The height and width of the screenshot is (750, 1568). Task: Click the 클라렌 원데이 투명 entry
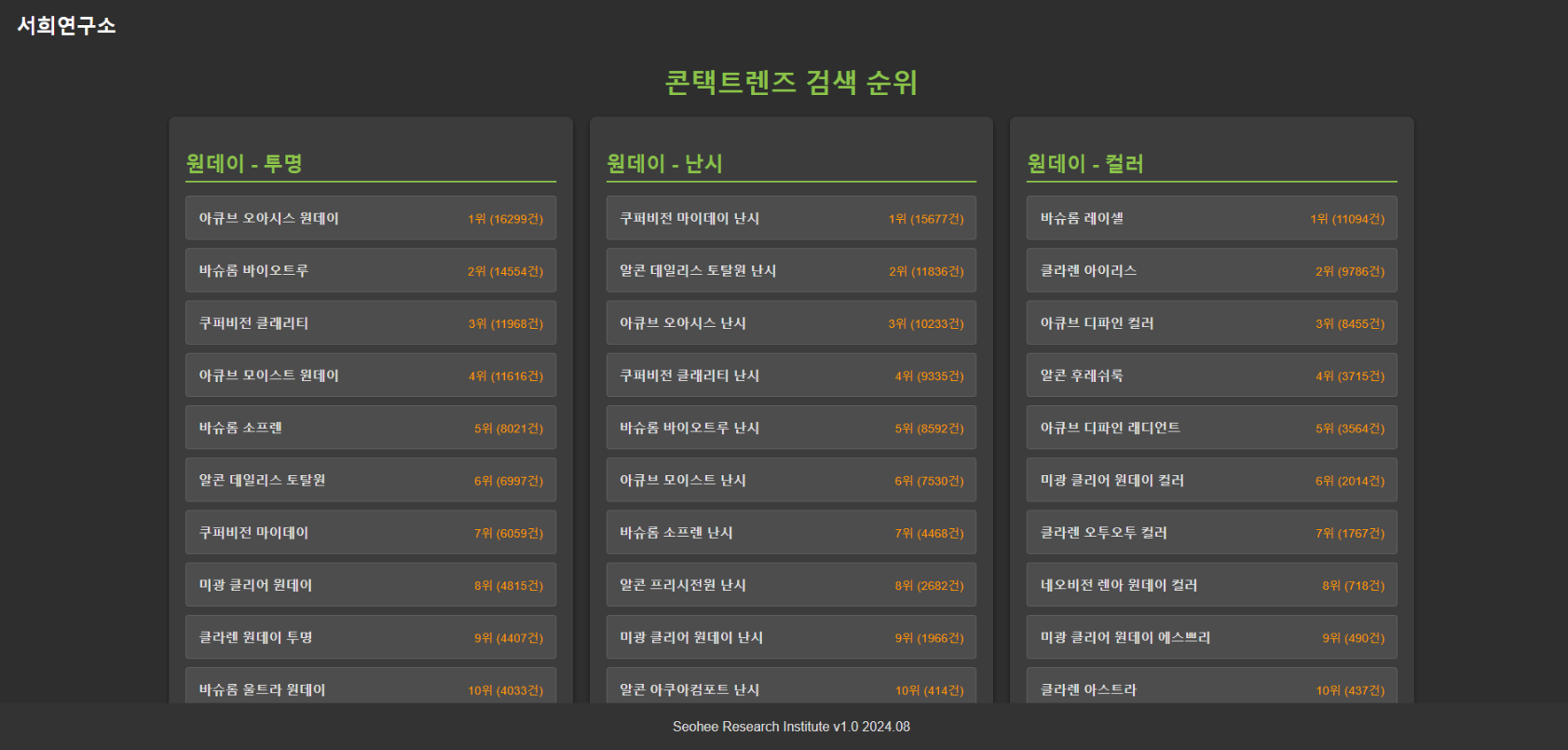(x=371, y=636)
